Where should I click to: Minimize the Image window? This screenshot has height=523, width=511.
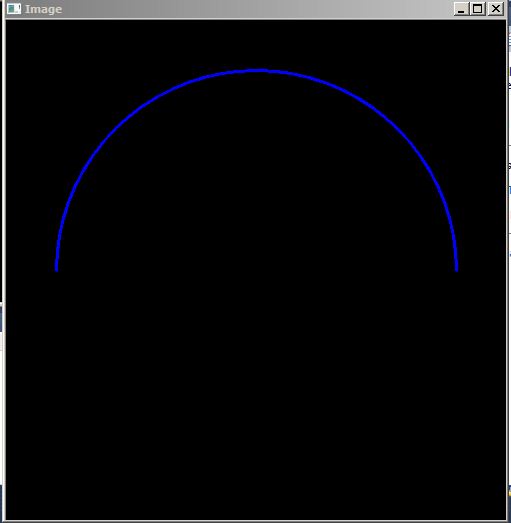pyautogui.click(x=461, y=9)
